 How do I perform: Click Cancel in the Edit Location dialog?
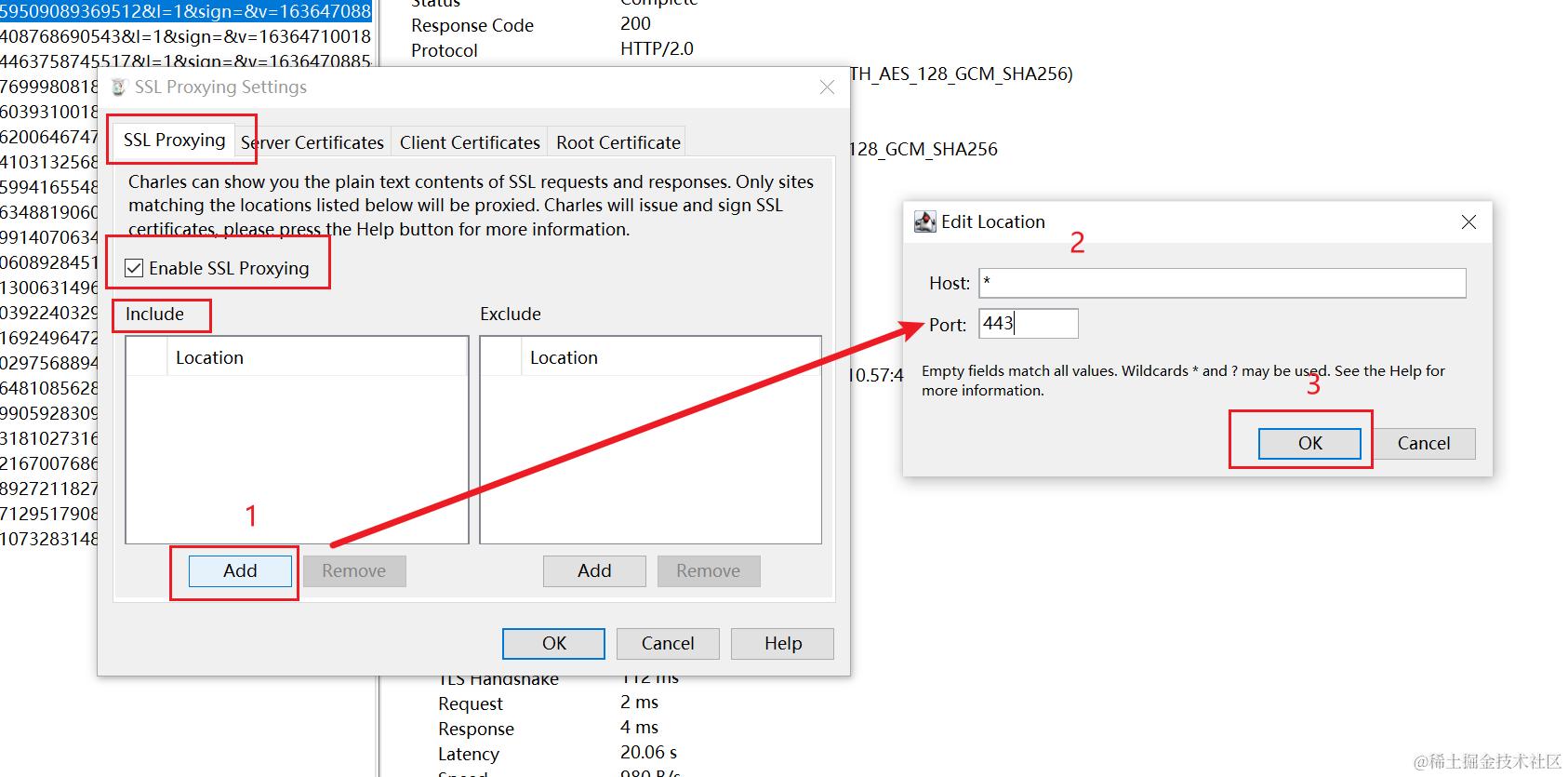coord(1424,443)
